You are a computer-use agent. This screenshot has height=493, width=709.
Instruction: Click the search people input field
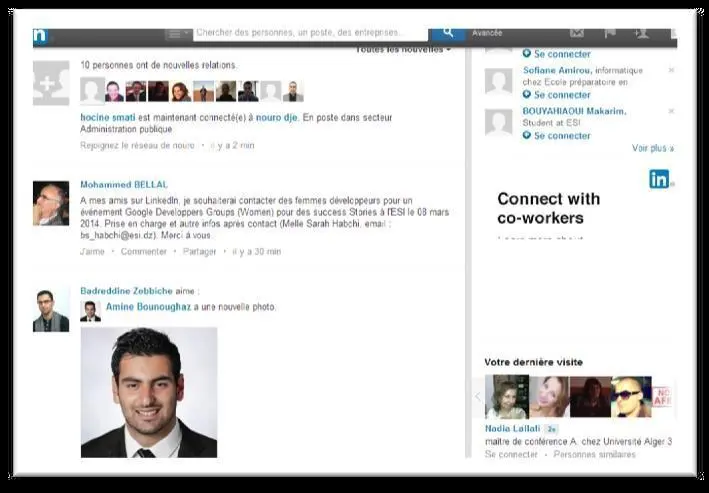click(x=312, y=33)
